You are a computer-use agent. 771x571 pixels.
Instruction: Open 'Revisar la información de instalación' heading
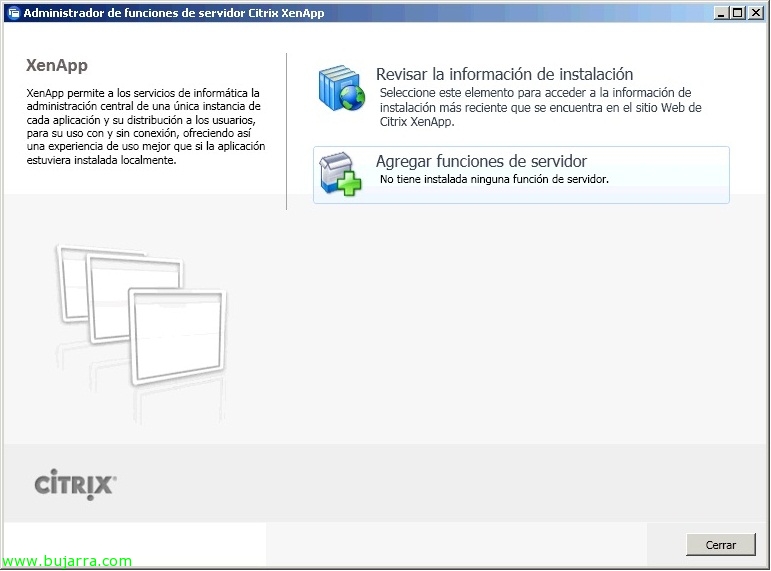504,74
